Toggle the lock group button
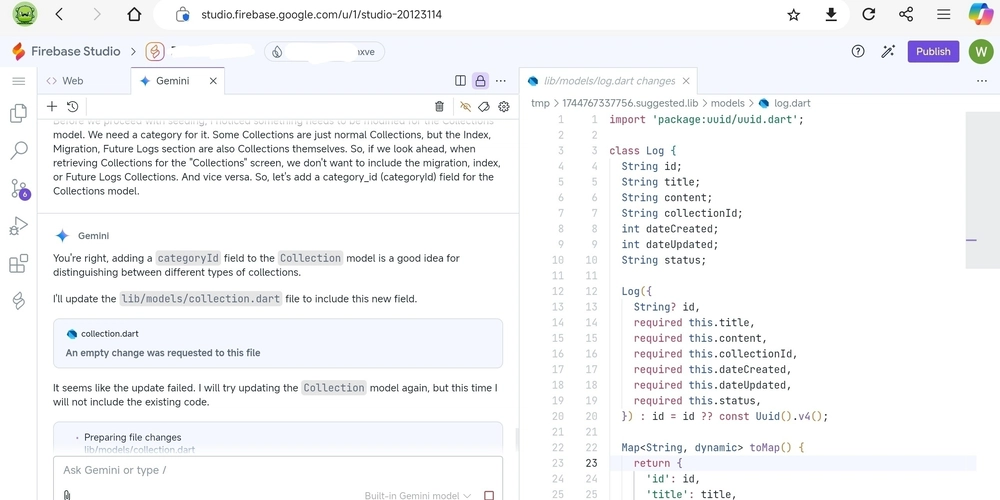The image size is (1000, 500). pos(480,81)
